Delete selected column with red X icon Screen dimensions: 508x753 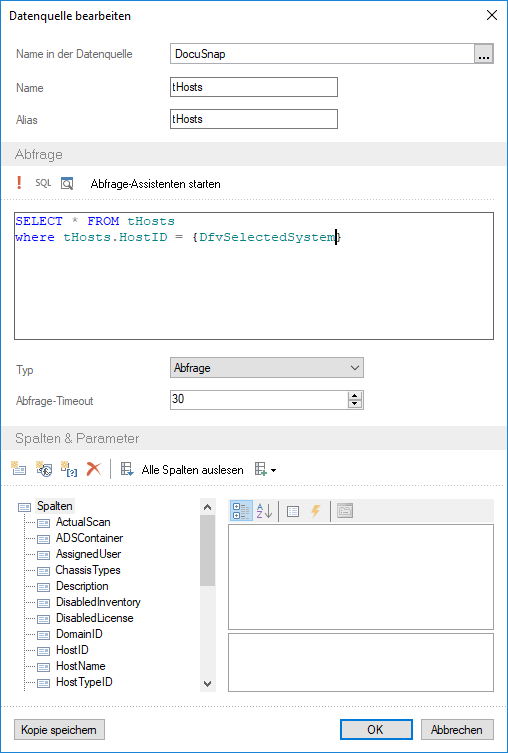[94, 469]
